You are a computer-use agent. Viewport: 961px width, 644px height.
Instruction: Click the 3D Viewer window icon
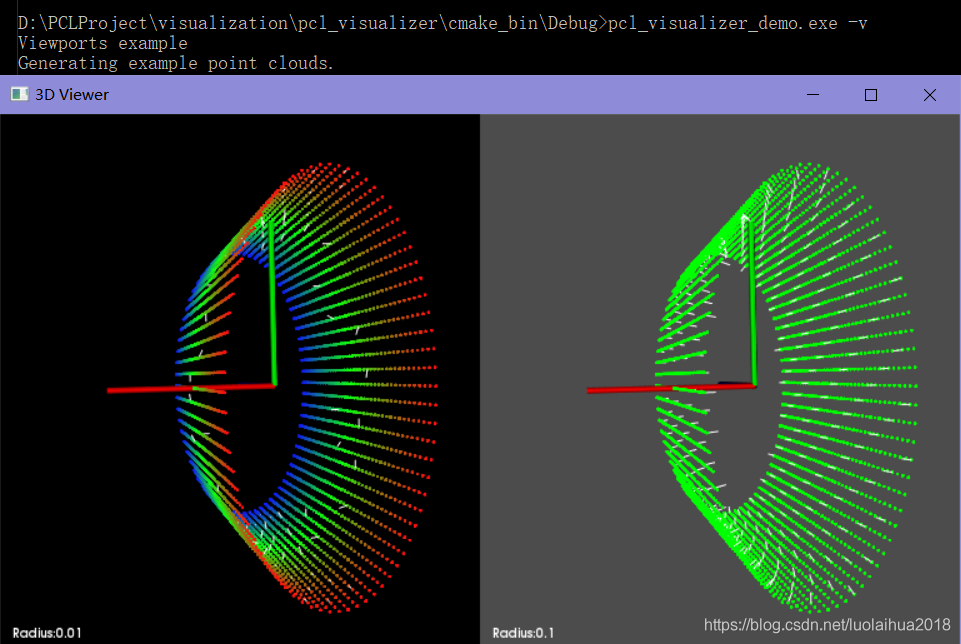[x=20, y=94]
